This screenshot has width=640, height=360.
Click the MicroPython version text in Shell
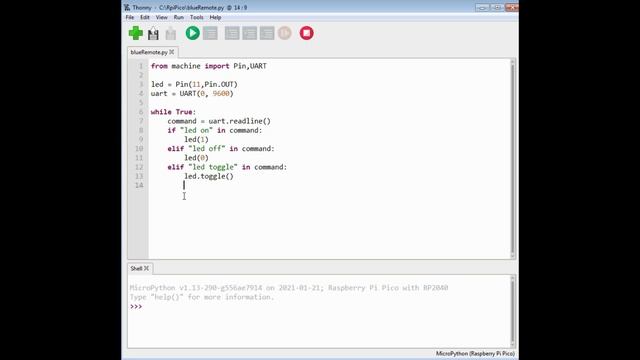coord(289,288)
